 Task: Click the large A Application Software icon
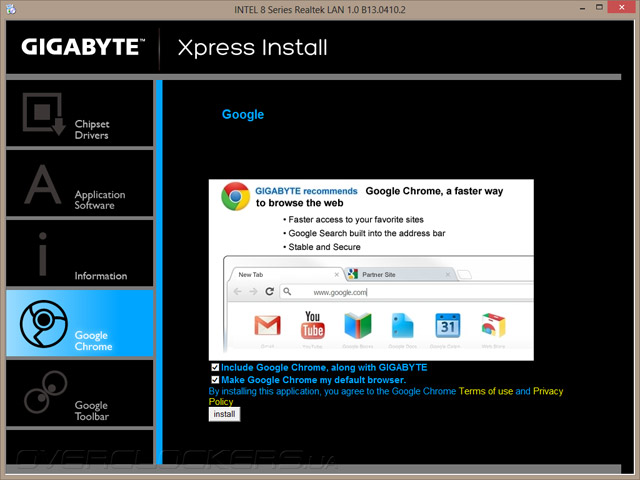[x=43, y=184]
